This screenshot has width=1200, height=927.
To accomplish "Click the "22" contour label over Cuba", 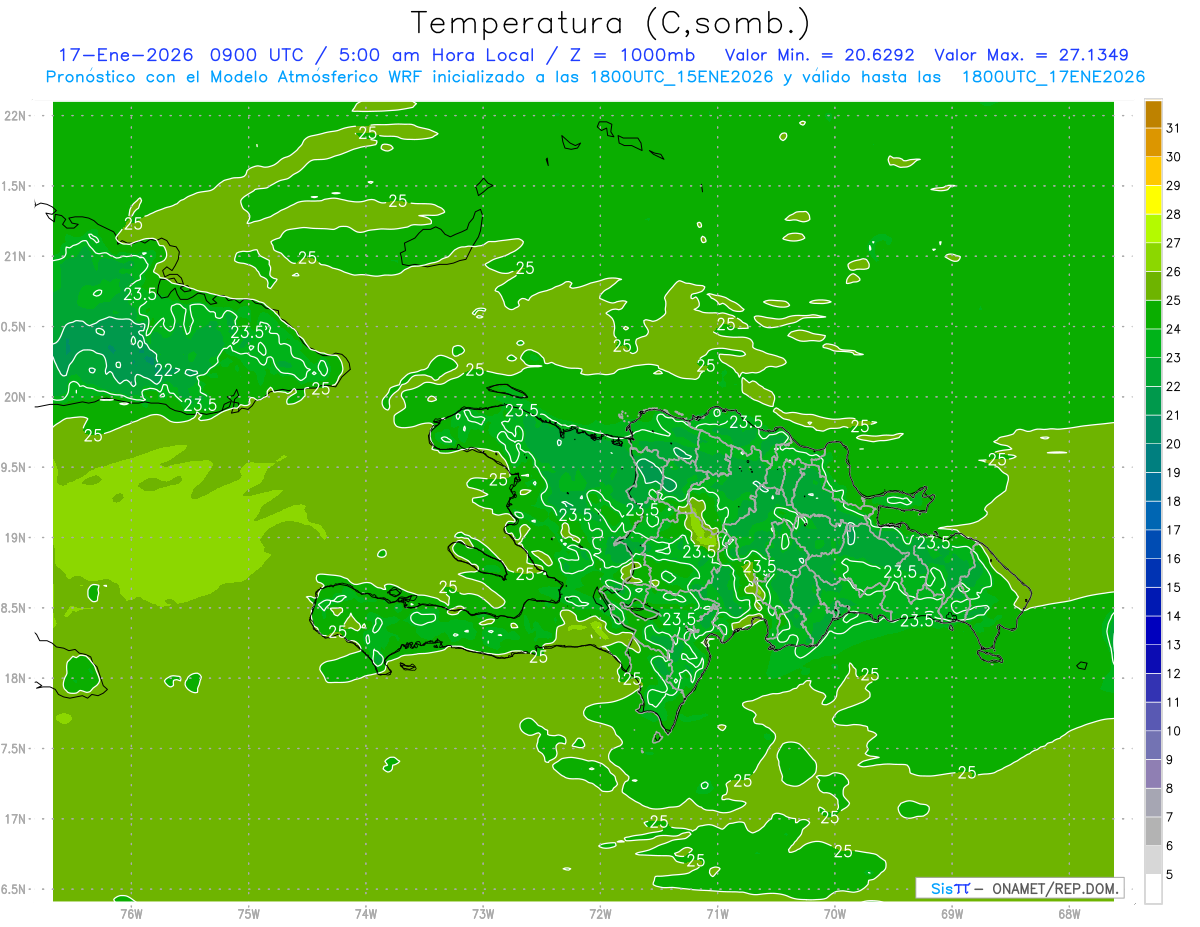I will tap(164, 370).
